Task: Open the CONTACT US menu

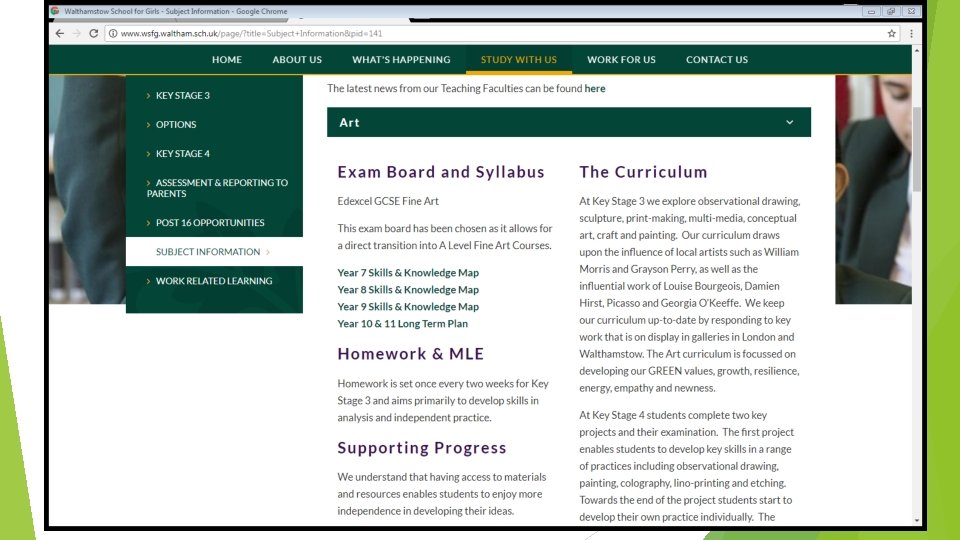Action: point(716,59)
